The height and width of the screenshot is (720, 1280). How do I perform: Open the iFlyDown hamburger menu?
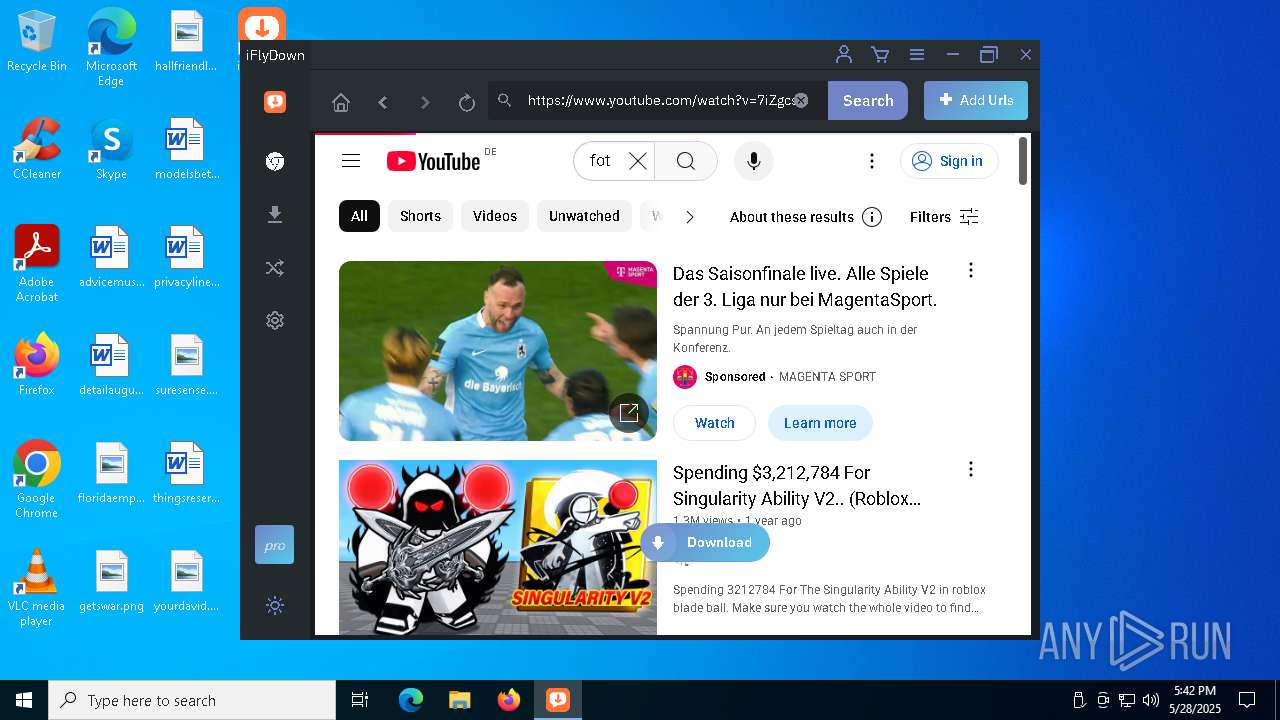[x=916, y=55]
